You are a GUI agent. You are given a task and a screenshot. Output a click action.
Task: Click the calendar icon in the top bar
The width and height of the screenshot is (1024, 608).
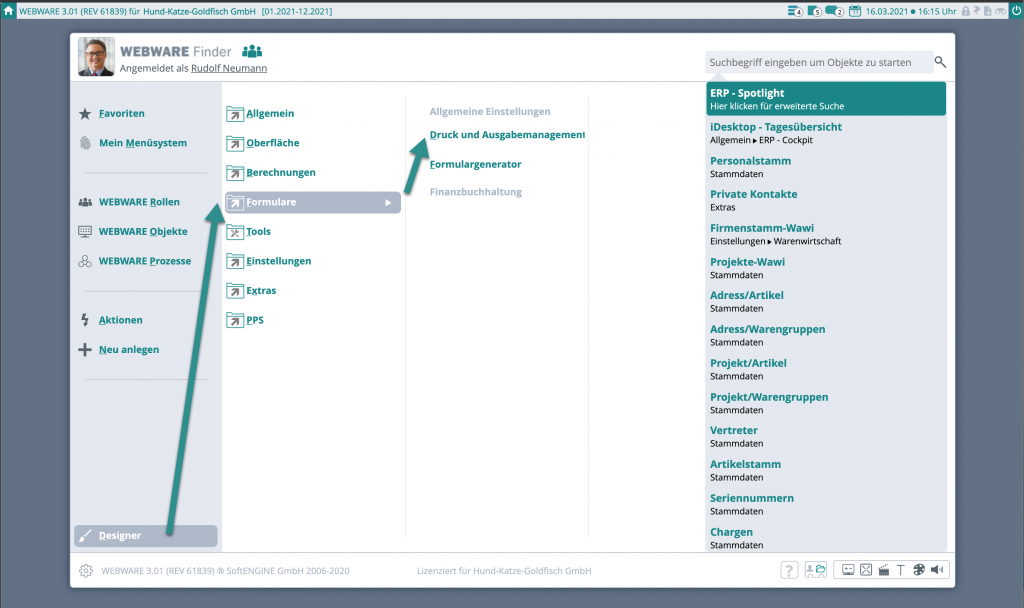855,11
